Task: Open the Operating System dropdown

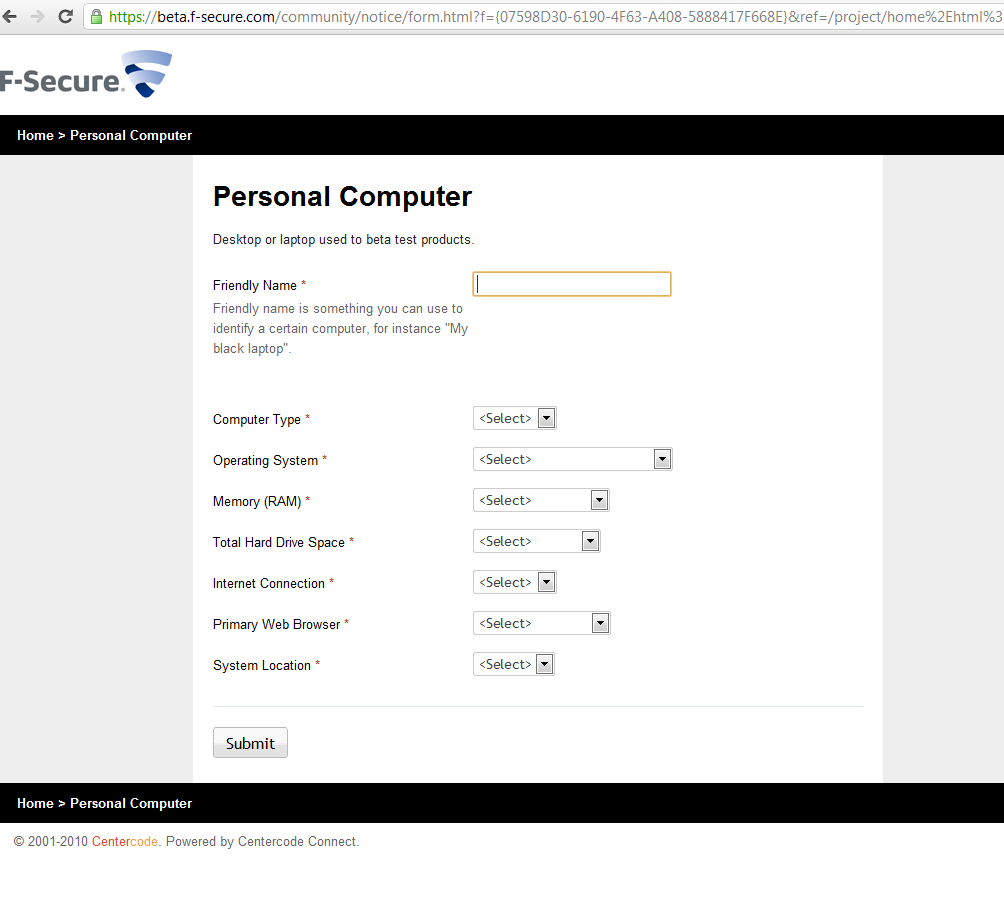Action: coord(572,459)
